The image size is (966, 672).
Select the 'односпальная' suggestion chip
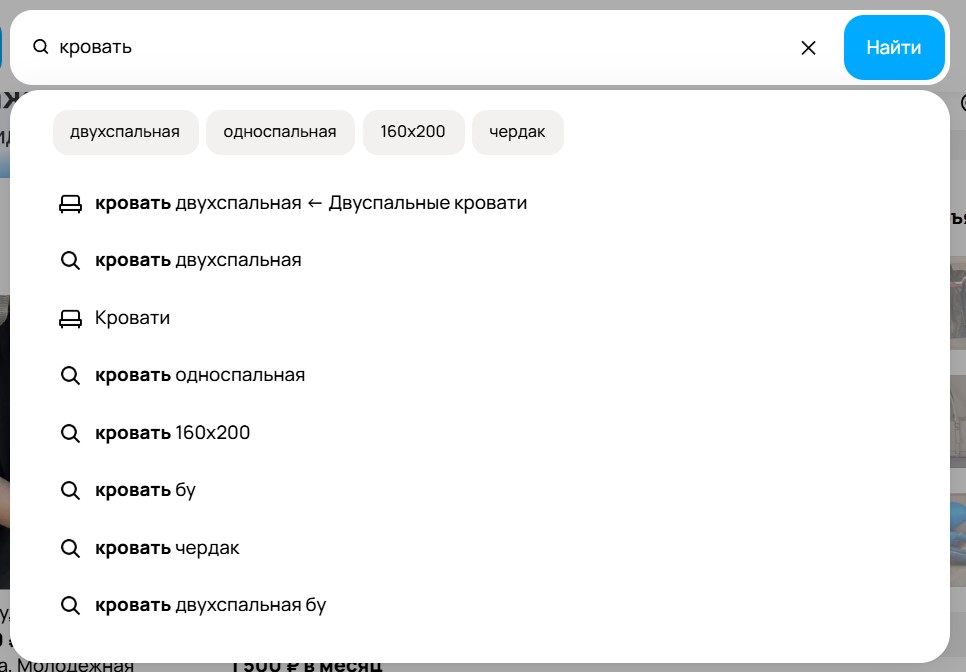[x=280, y=131]
